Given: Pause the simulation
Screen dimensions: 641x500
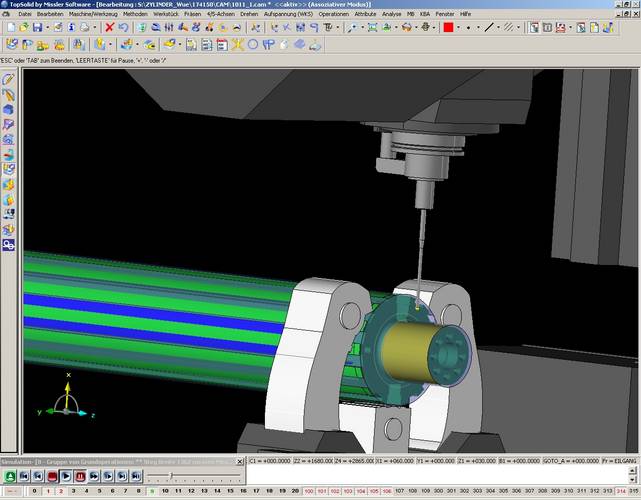Looking at the screenshot, I should tap(80, 476).
